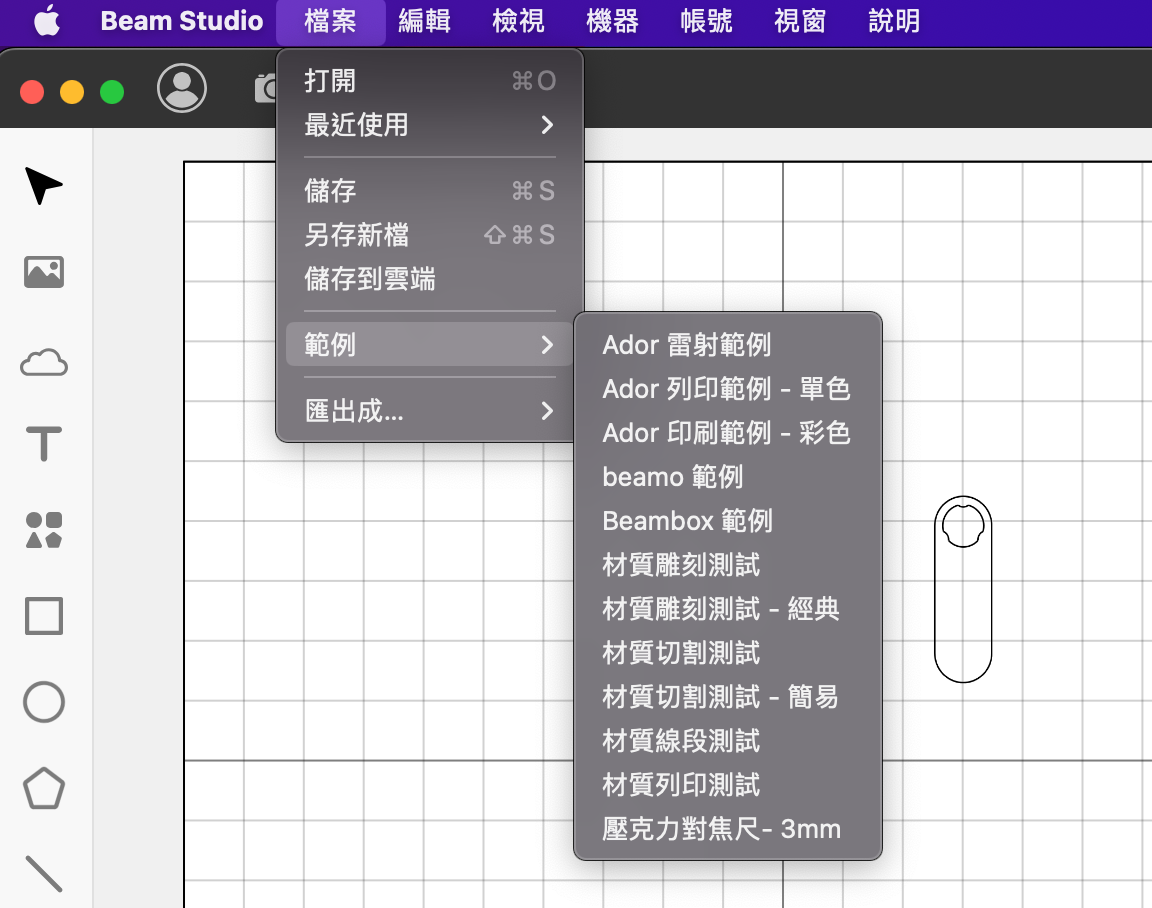Open the 機器 menu
The height and width of the screenshot is (908, 1152).
612,21
